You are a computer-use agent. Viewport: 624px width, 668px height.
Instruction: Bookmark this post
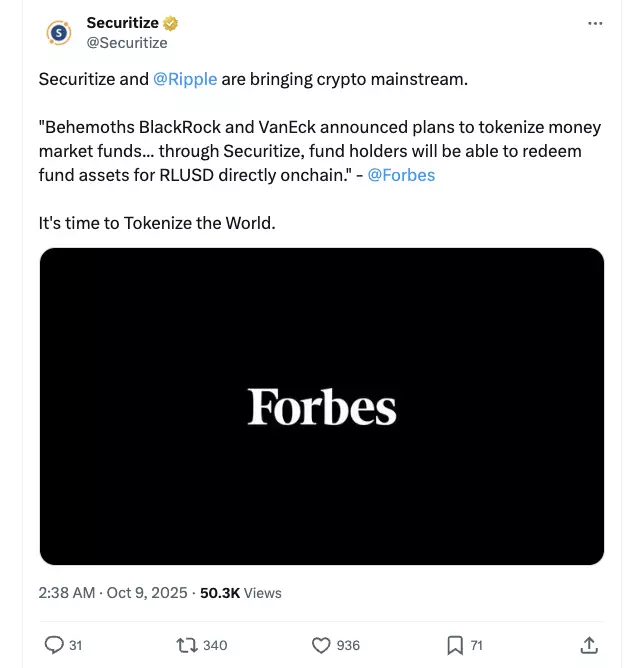pos(454,645)
